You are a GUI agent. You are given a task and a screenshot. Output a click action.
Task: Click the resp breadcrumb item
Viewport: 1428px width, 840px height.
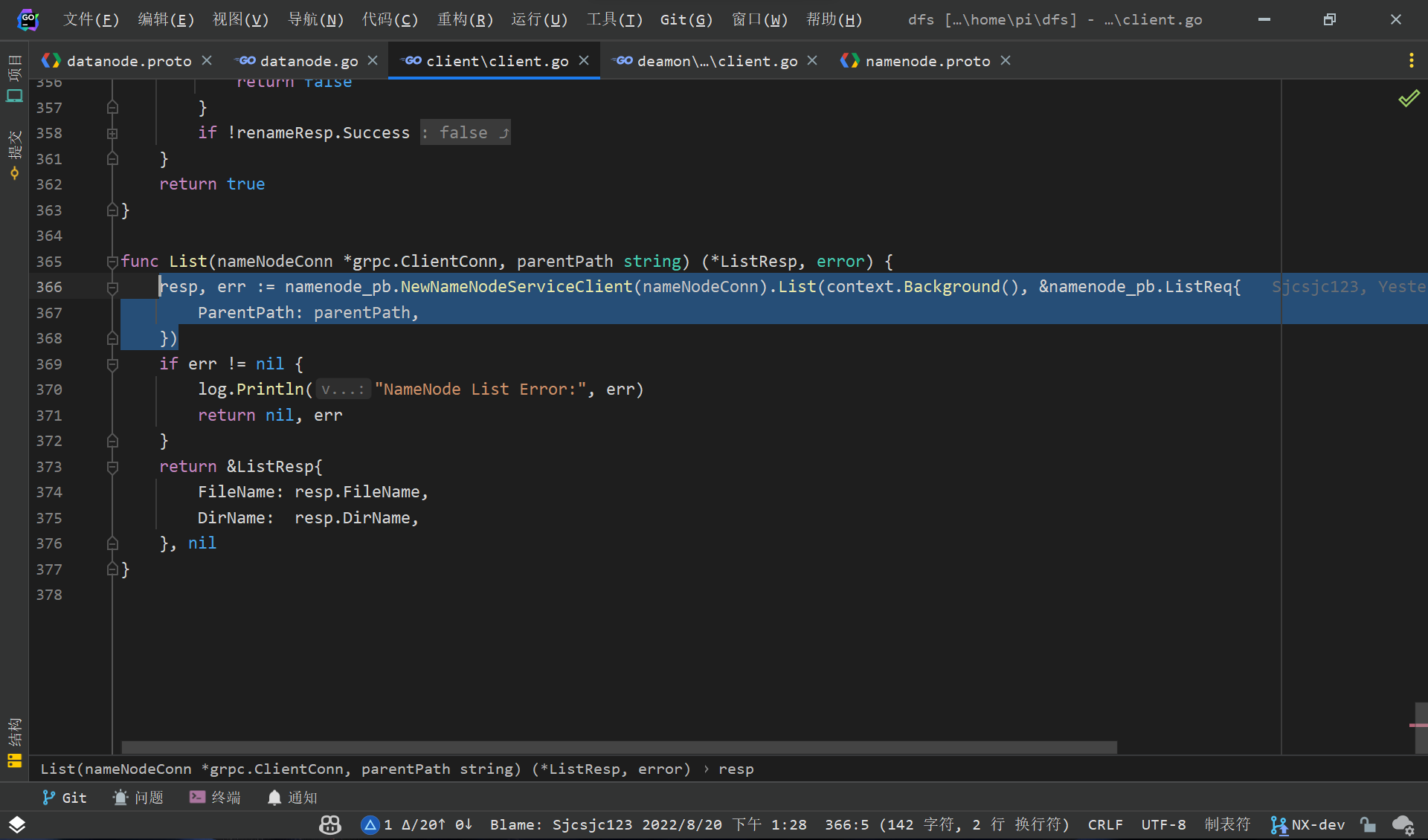tap(736, 769)
